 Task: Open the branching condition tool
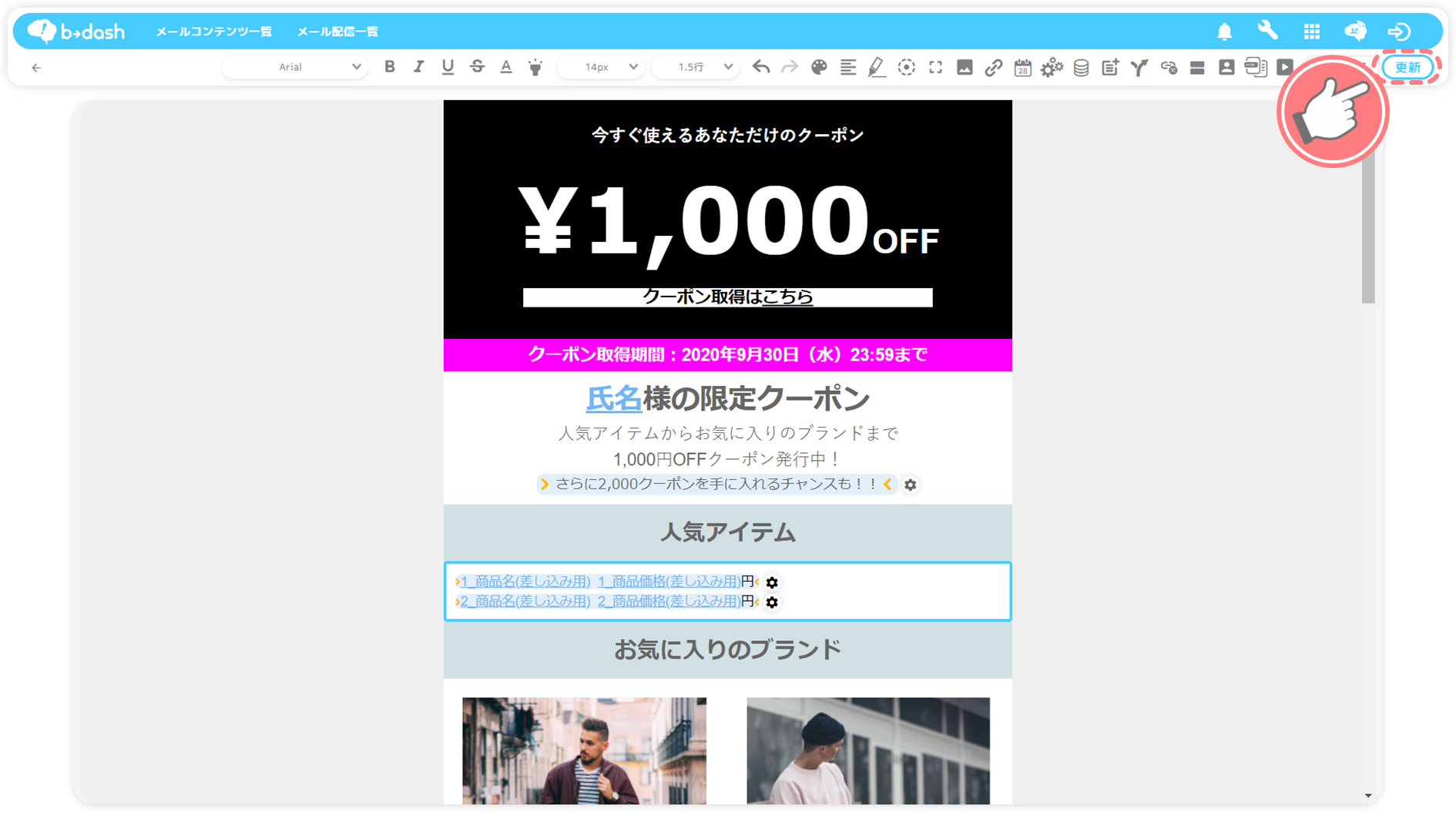click(1139, 67)
